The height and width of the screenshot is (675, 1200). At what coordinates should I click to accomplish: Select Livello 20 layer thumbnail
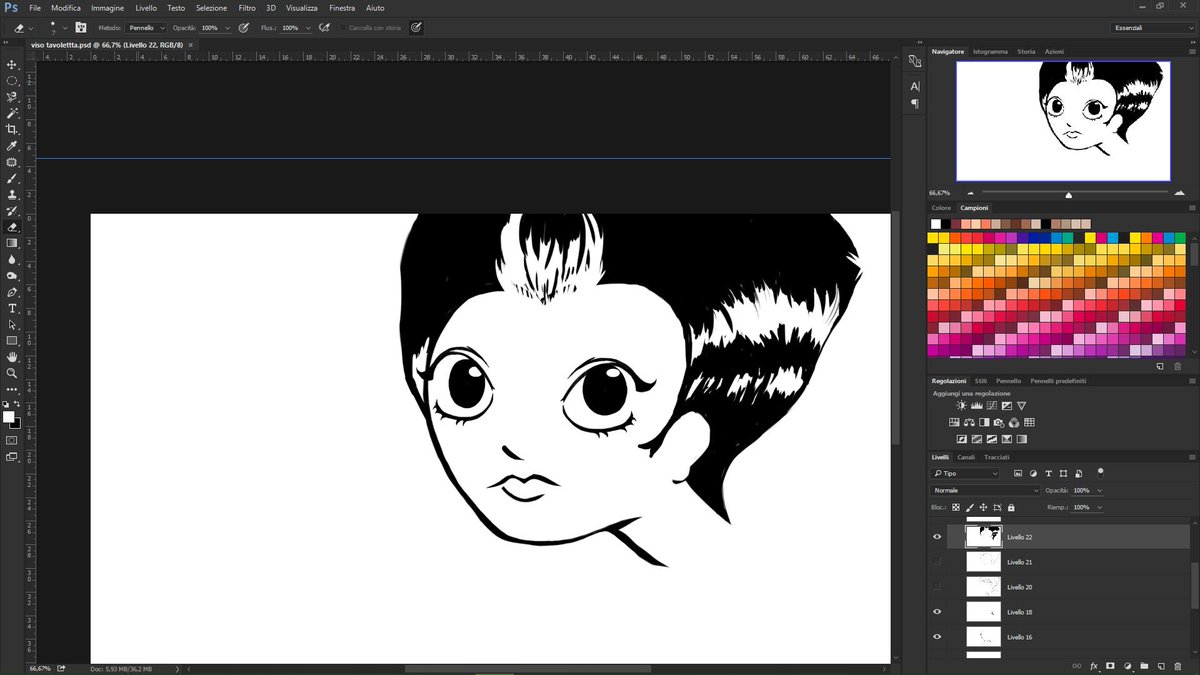point(984,587)
